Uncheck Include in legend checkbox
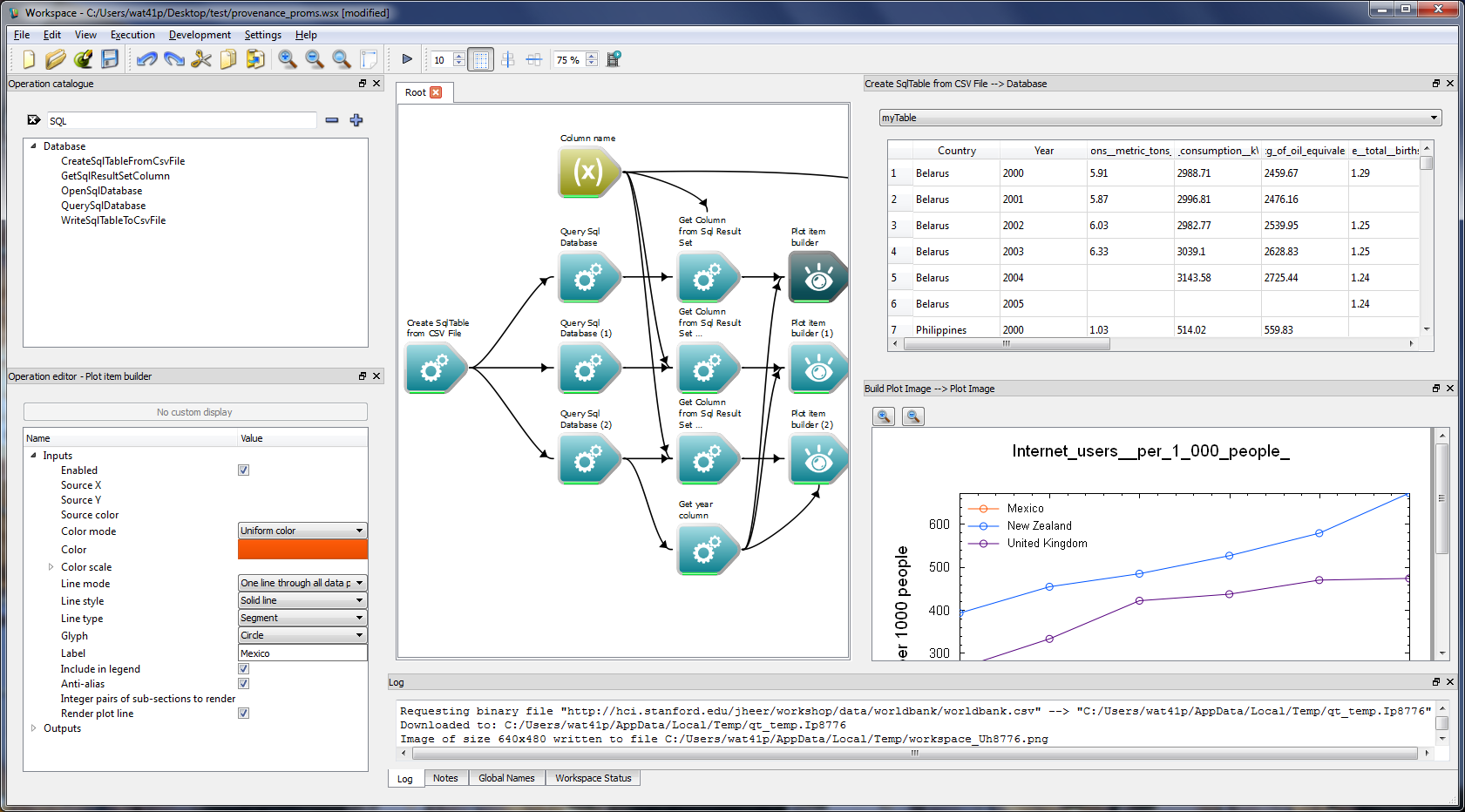1465x812 pixels. click(x=244, y=669)
